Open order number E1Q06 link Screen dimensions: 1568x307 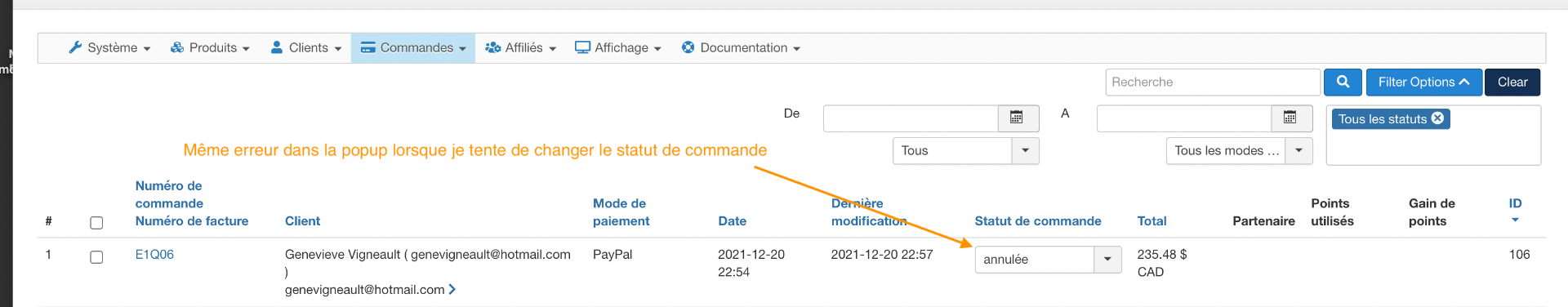click(154, 254)
